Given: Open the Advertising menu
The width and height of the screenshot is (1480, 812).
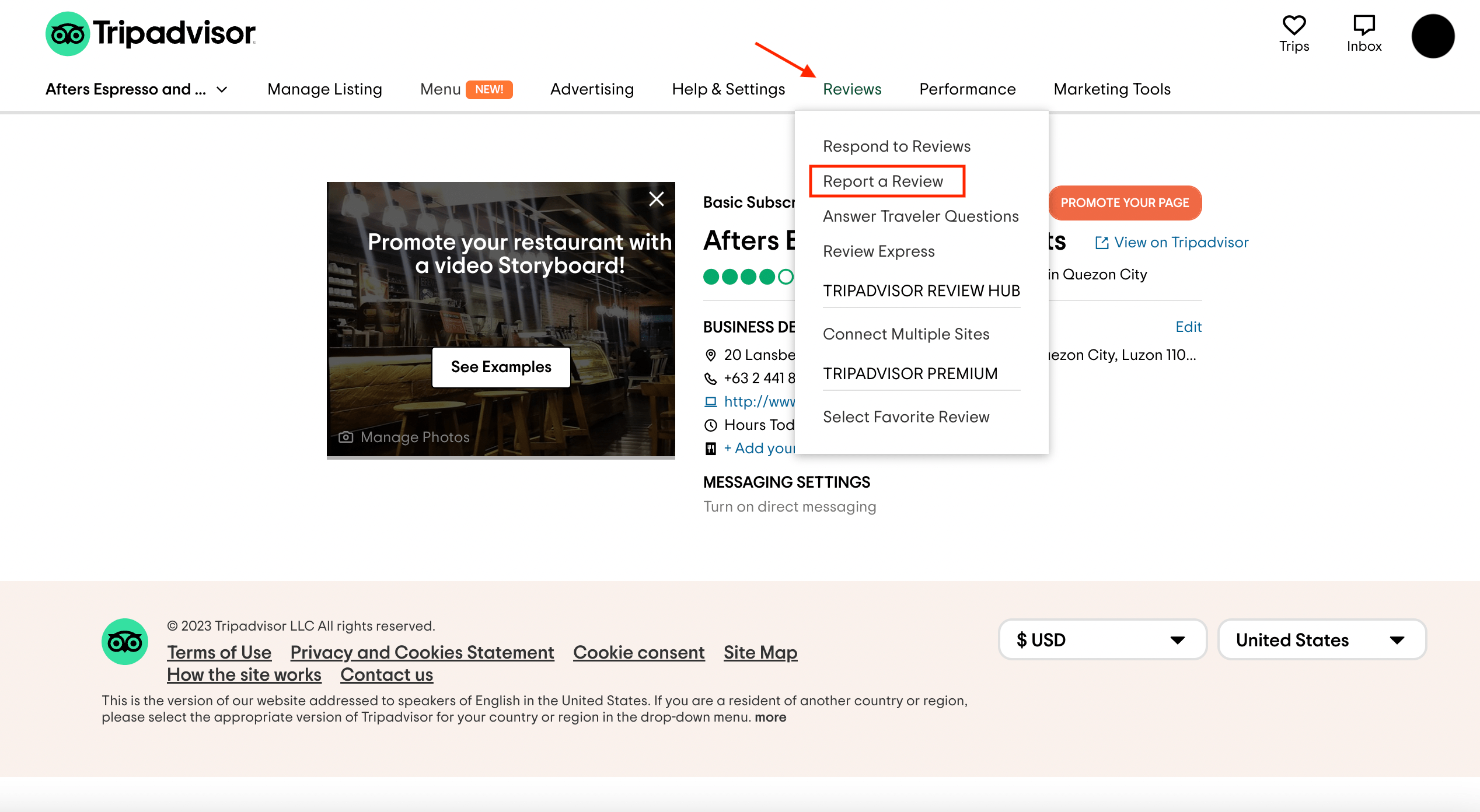Looking at the screenshot, I should [592, 89].
